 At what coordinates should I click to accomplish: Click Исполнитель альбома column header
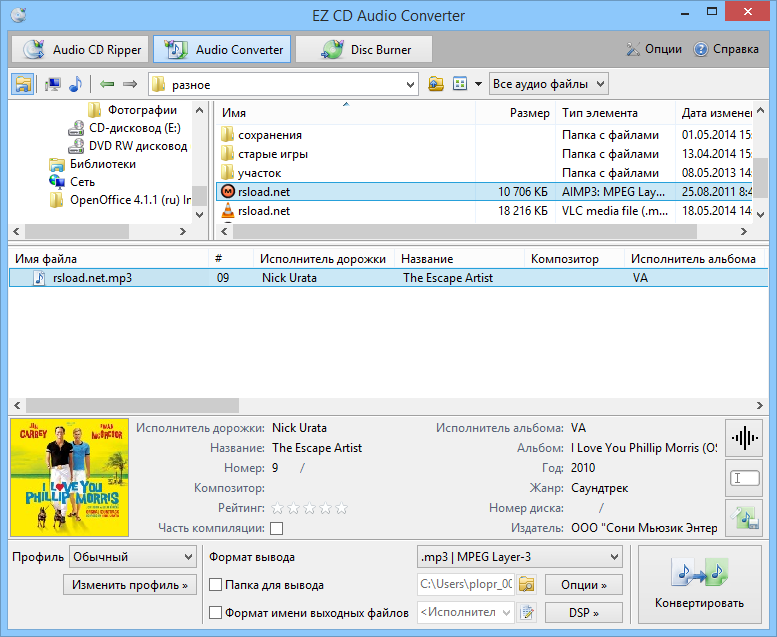click(693, 259)
